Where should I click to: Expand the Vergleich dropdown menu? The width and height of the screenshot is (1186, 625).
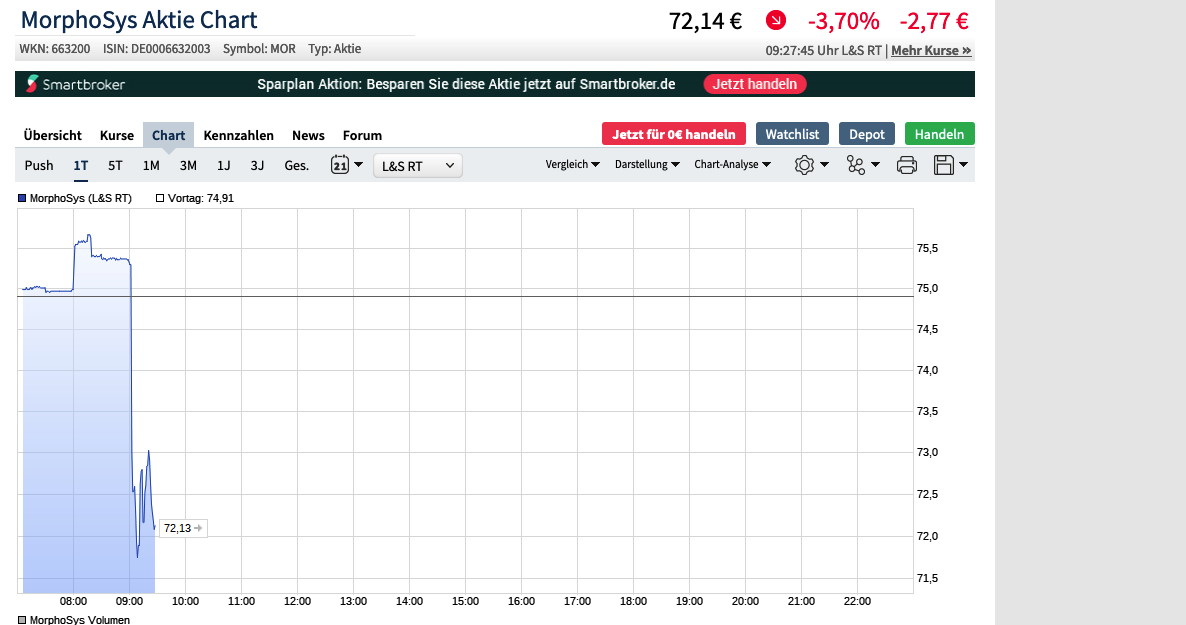[x=572, y=164]
